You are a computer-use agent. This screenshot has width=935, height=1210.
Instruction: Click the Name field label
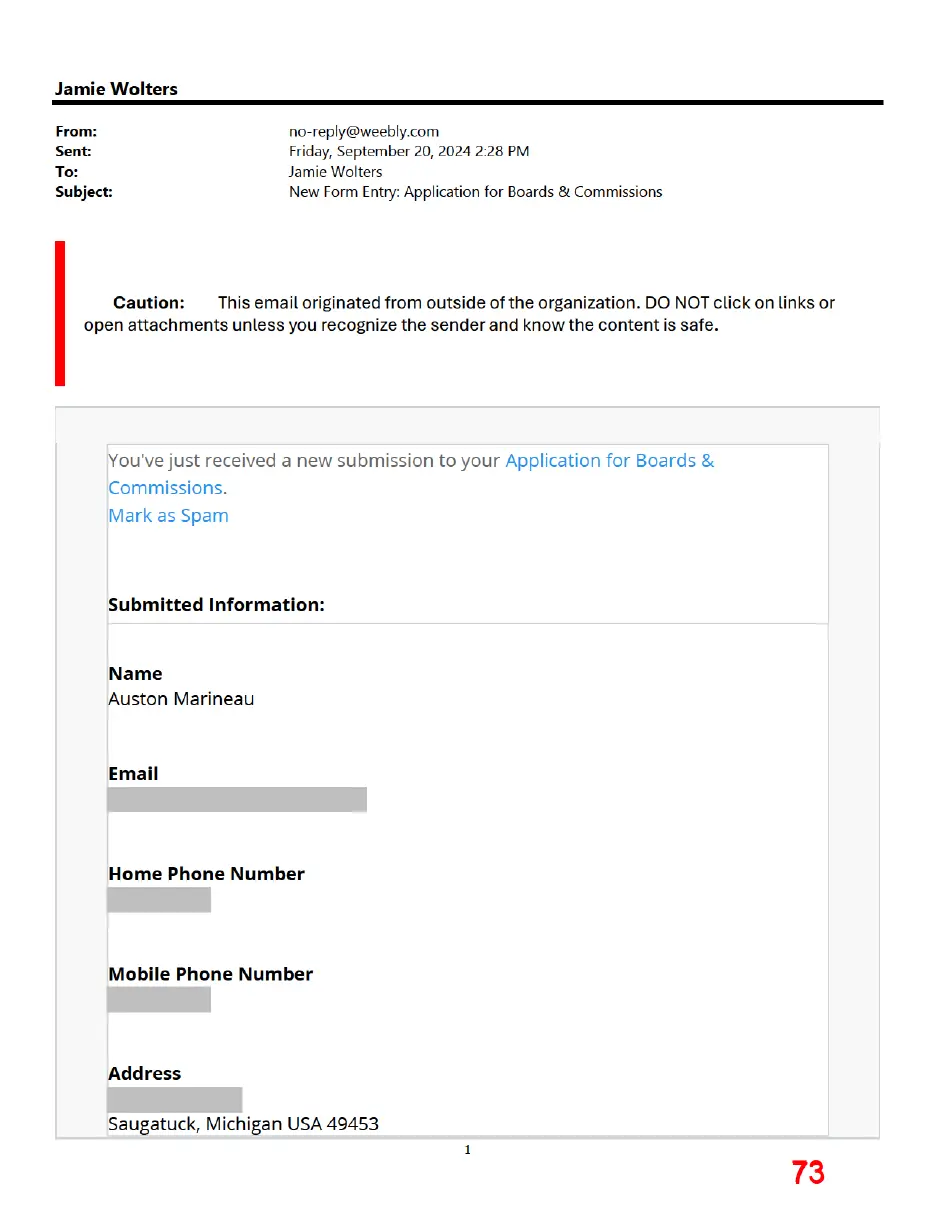coord(135,674)
